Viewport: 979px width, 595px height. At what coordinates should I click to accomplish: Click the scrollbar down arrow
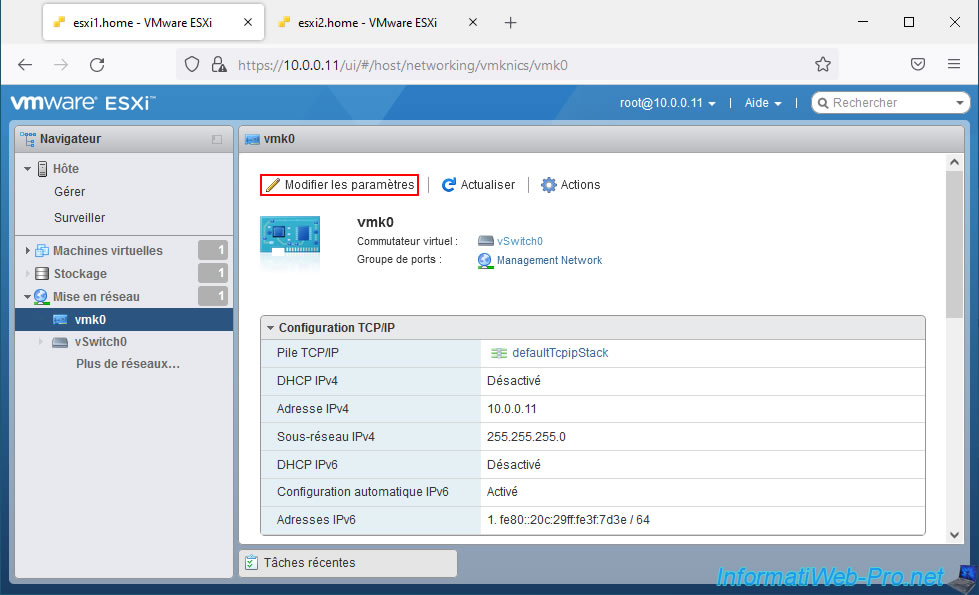point(954,535)
